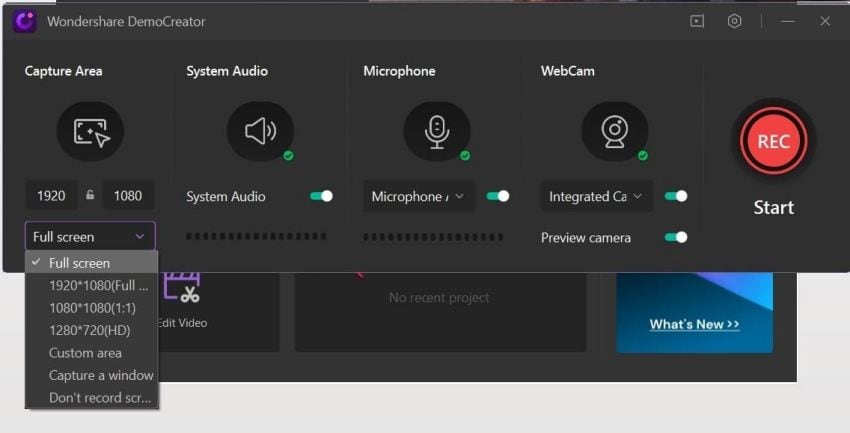Click the aspect ratio lock icon
Screen dimensions: 850x433
pyautogui.click(x=90, y=195)
